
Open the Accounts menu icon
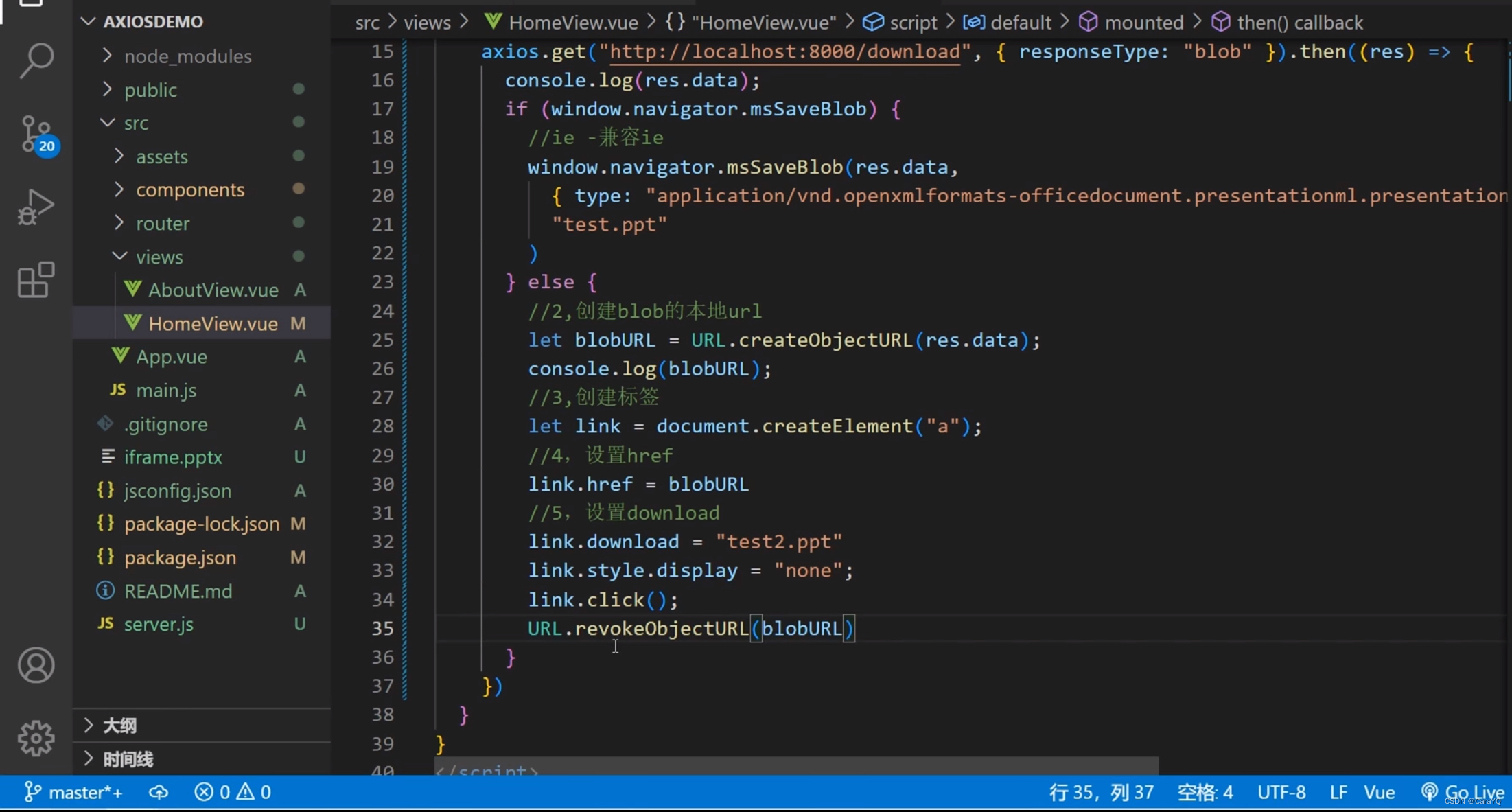36,665
